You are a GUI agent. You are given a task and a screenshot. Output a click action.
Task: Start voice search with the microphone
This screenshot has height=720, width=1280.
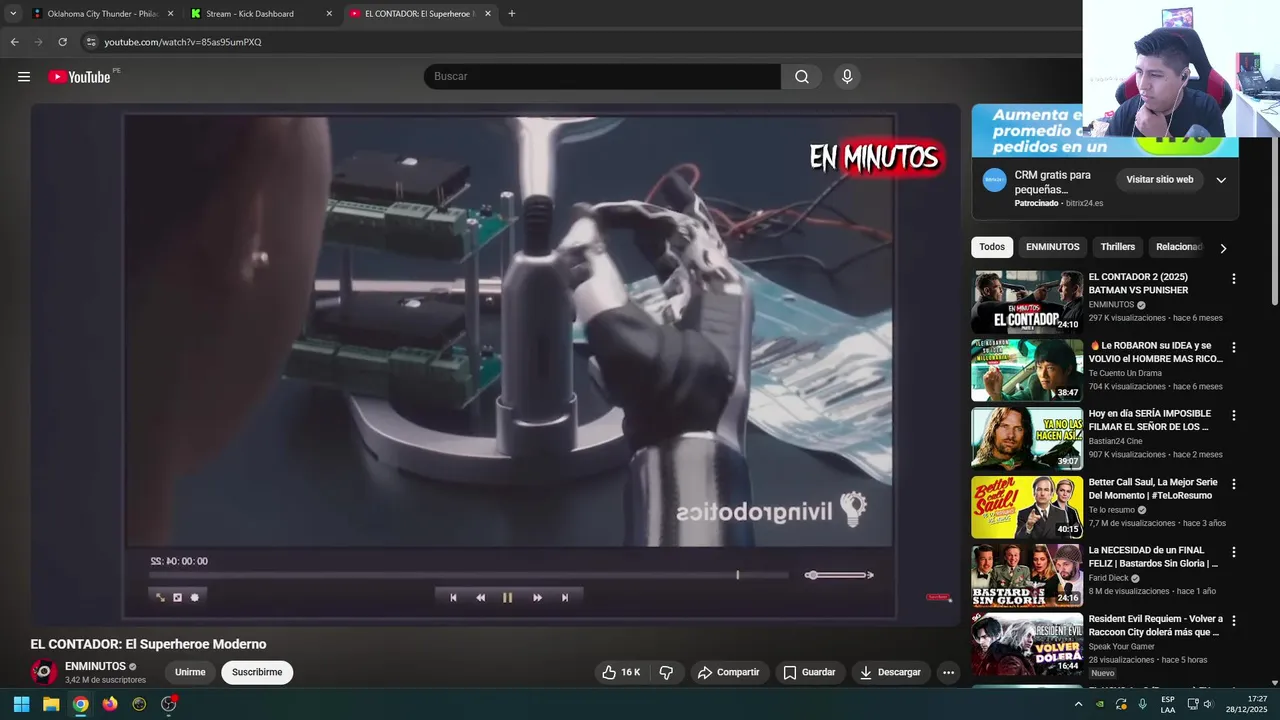(847, 77)
